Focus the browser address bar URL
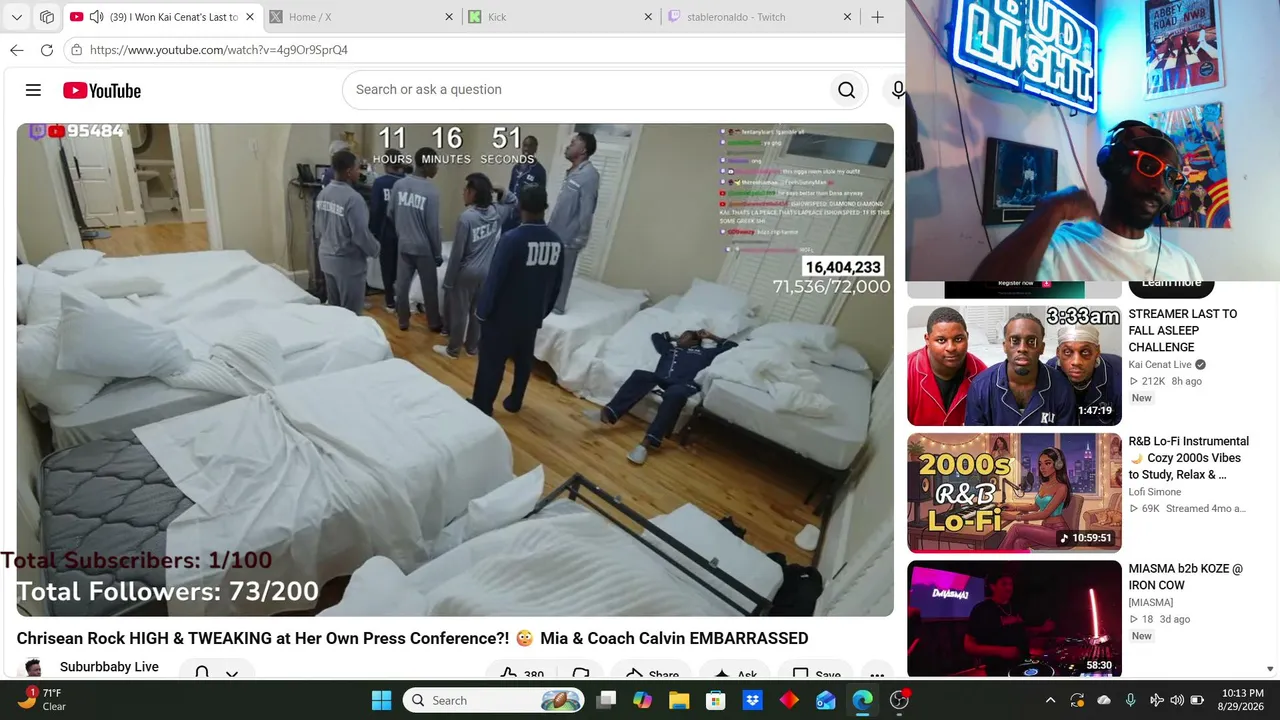Screen dimensions: 1280x720 pos(219,50)
